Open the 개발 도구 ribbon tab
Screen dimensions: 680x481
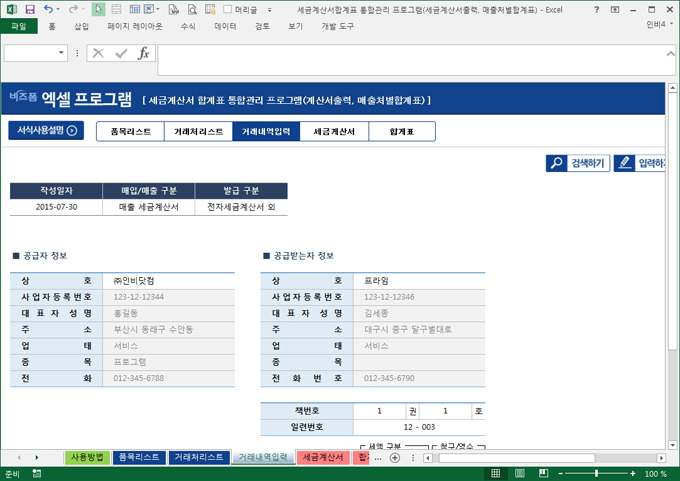click(337, 26)
